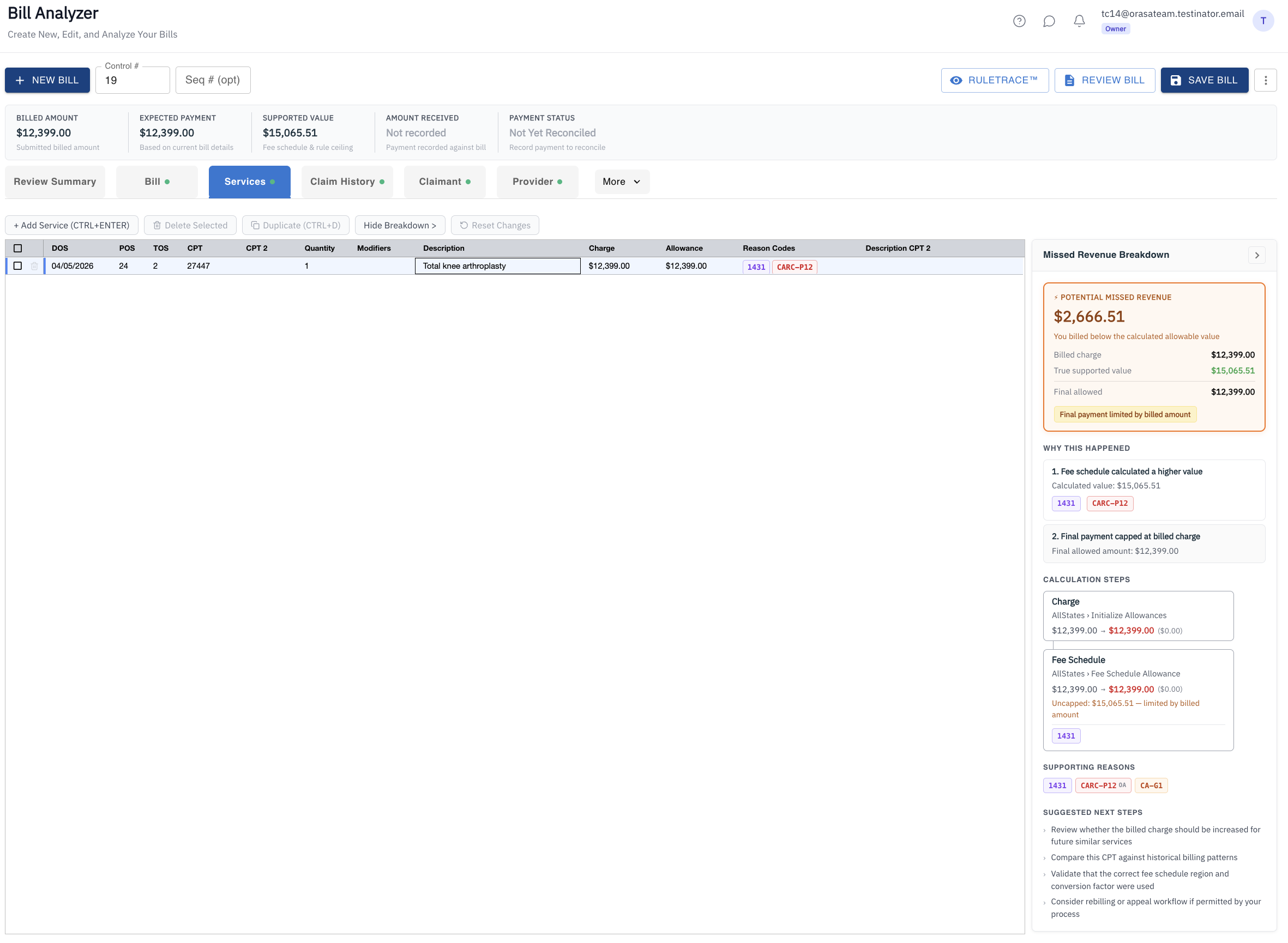1288x943 pixels.
Task: Click the Fee Schedule calculation step card
Action: coord(1138,700)
